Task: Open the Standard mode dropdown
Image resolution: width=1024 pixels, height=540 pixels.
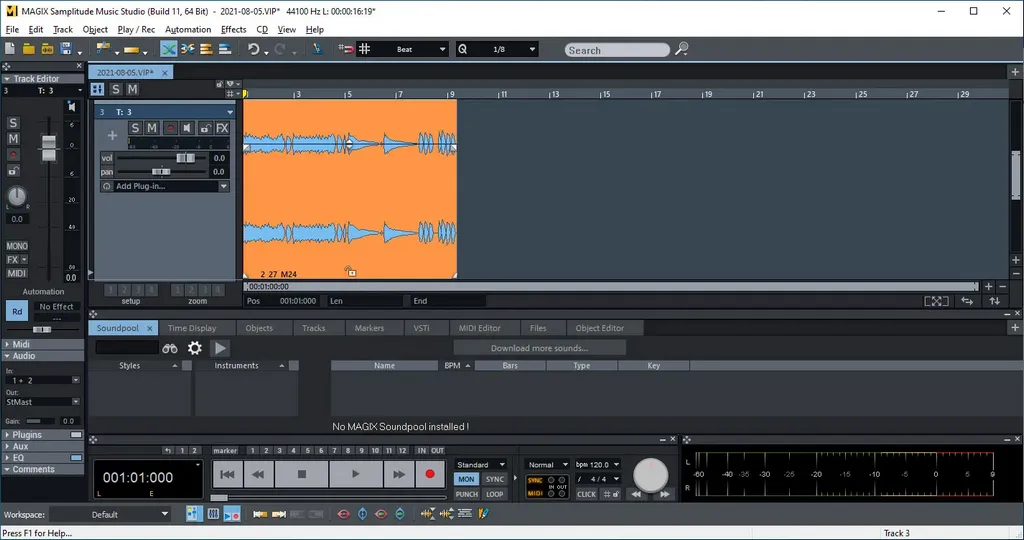Action: click(481, 465)
